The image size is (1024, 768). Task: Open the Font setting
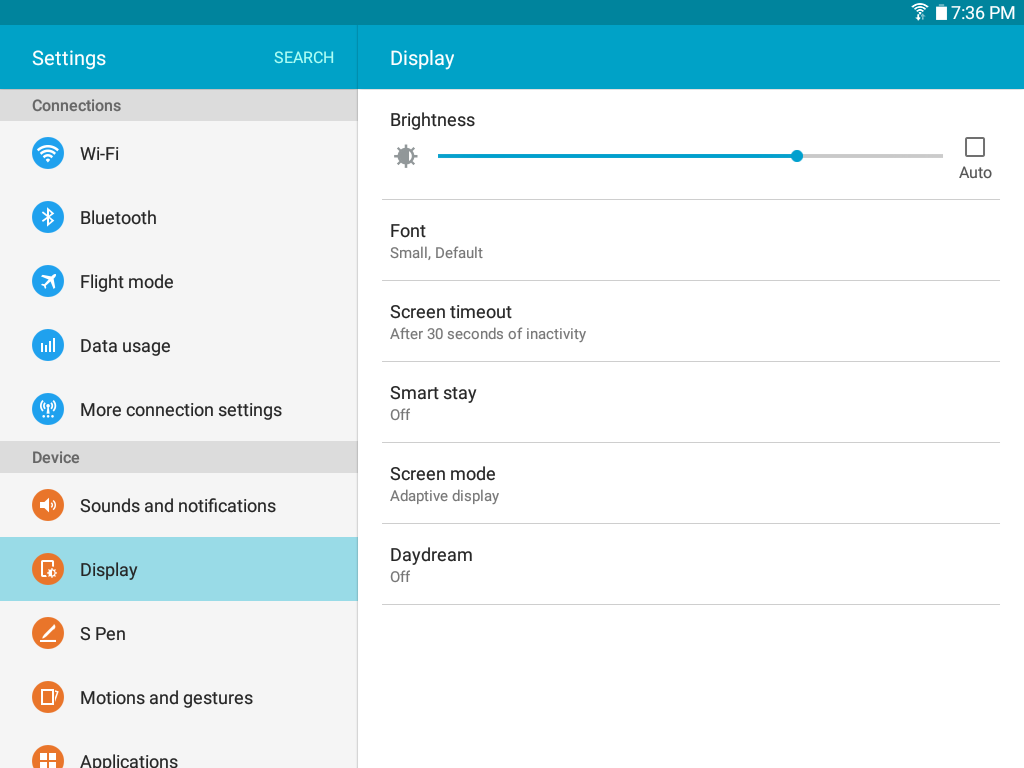[x=691, y=241]
